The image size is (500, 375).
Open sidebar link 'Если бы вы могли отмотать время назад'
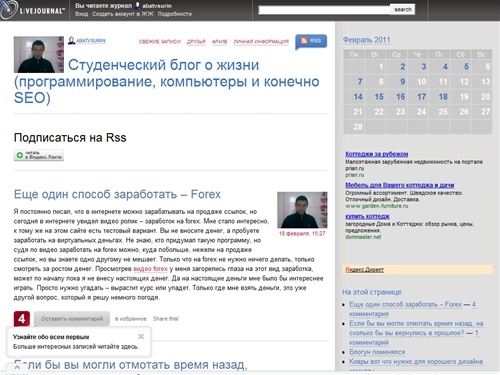pyautogui.click(x=416, y=328)
